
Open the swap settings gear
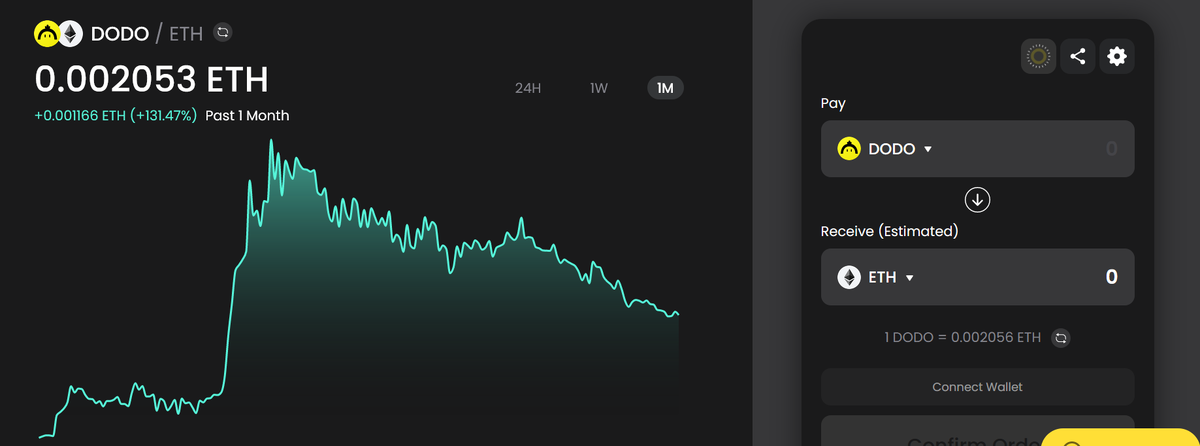click(x=1117, y=57)
